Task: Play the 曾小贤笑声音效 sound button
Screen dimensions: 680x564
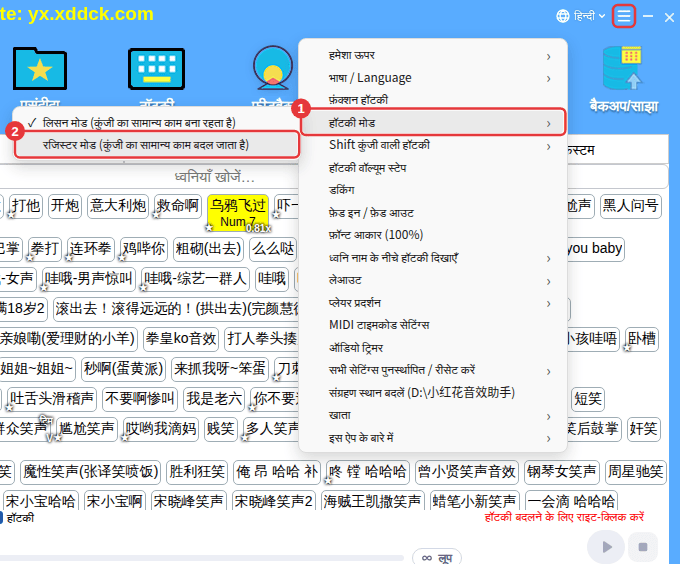Action: click(467, 472)
